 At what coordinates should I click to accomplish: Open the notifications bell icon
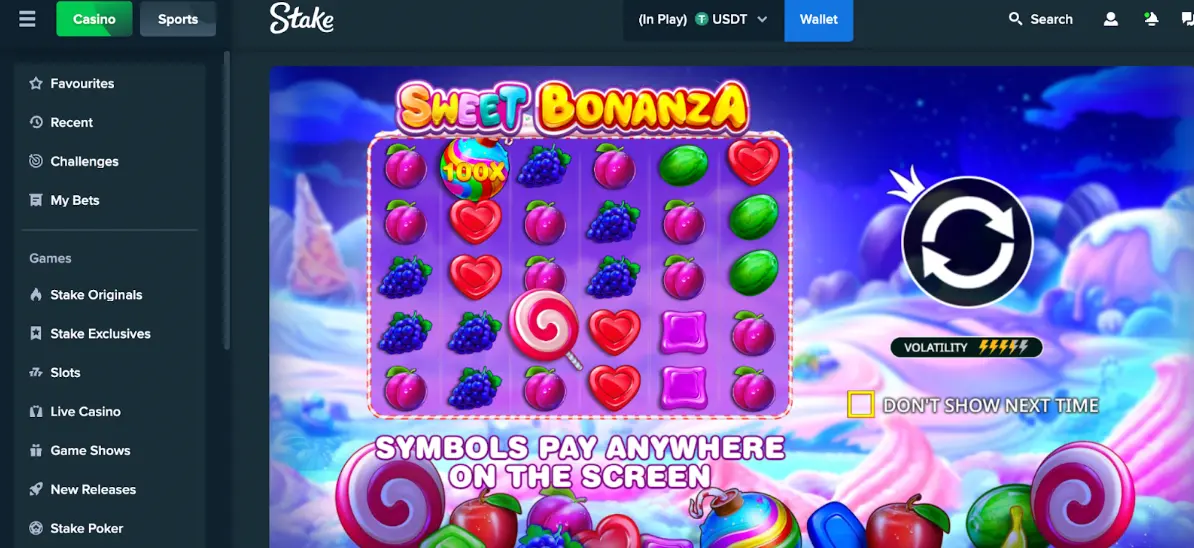click(x=1151, y=19)
